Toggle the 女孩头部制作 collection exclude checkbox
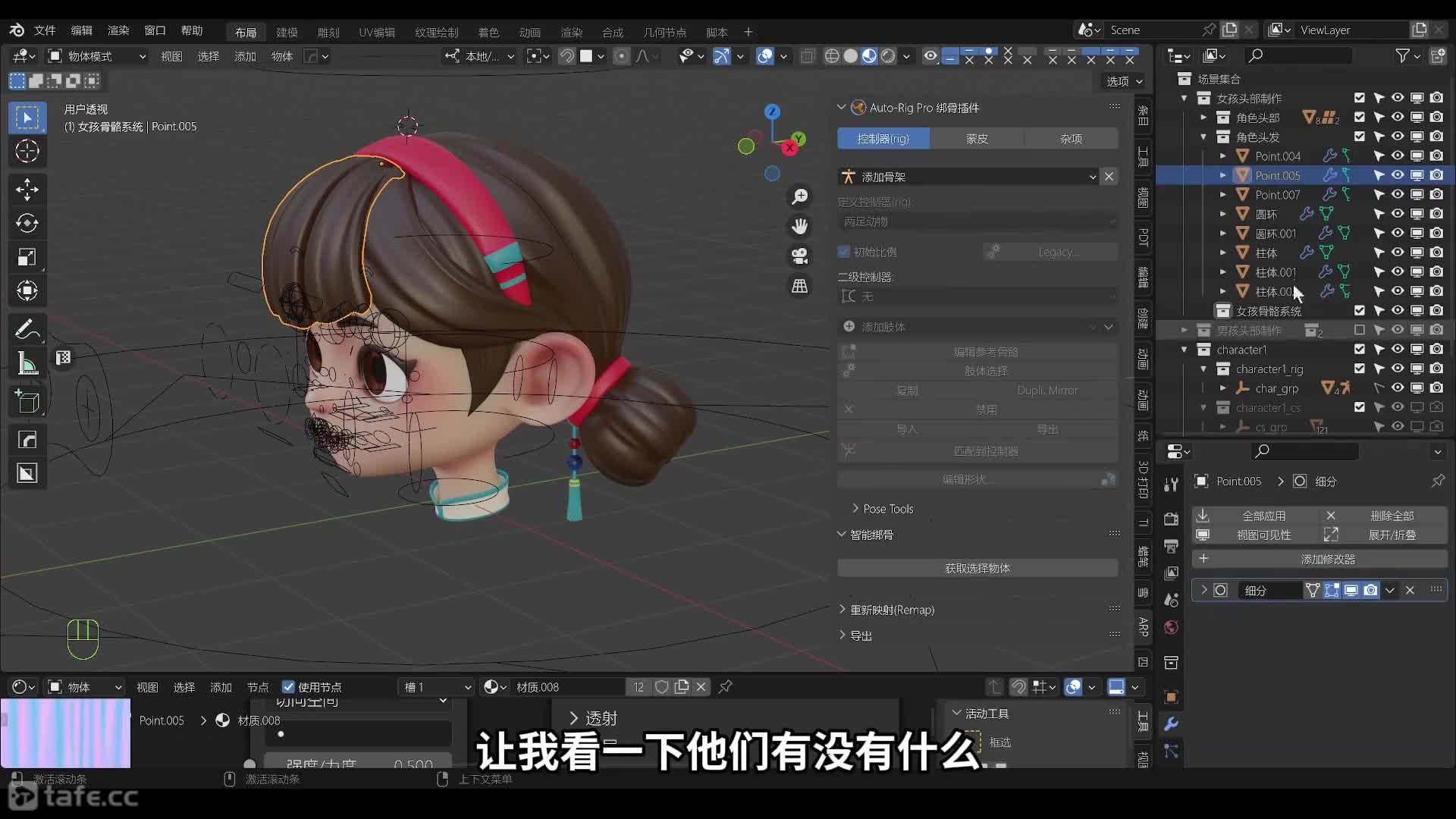Screen dimensions: 1456x819 (x=1359, y=98)
